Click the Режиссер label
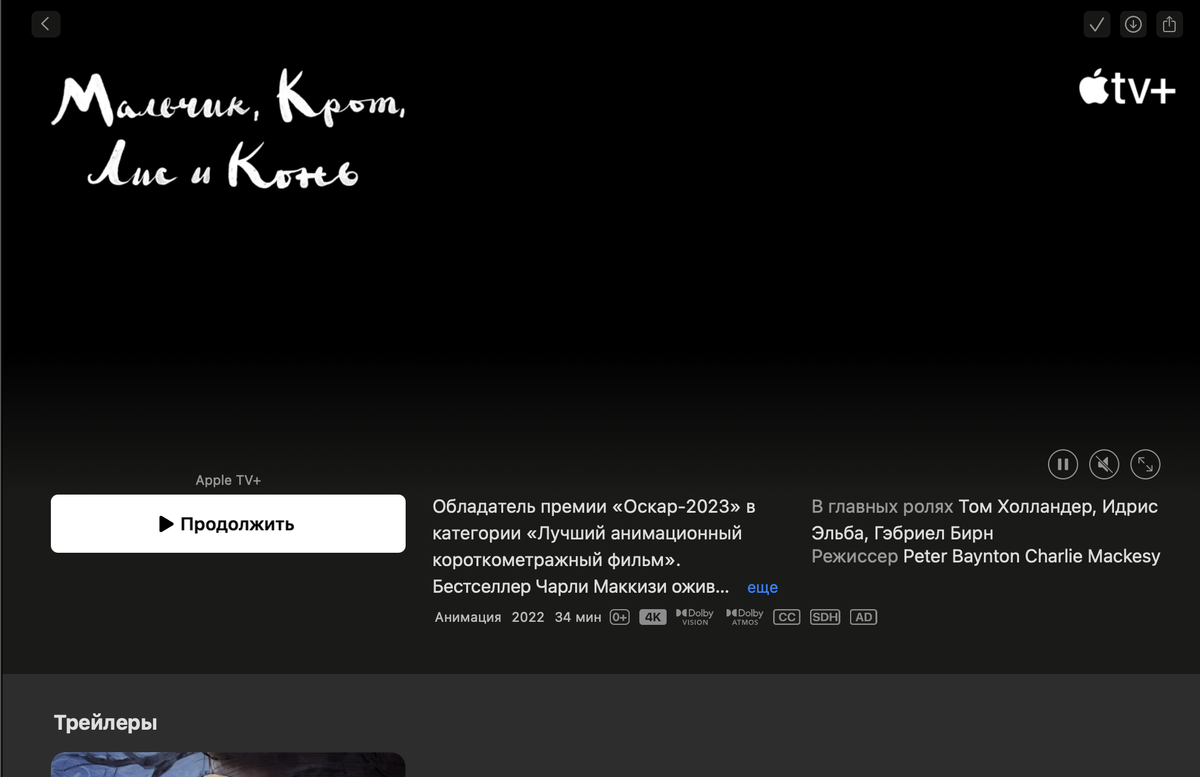Image resolution: width=1200 pixels, height=777 pixels. [855, 557]
